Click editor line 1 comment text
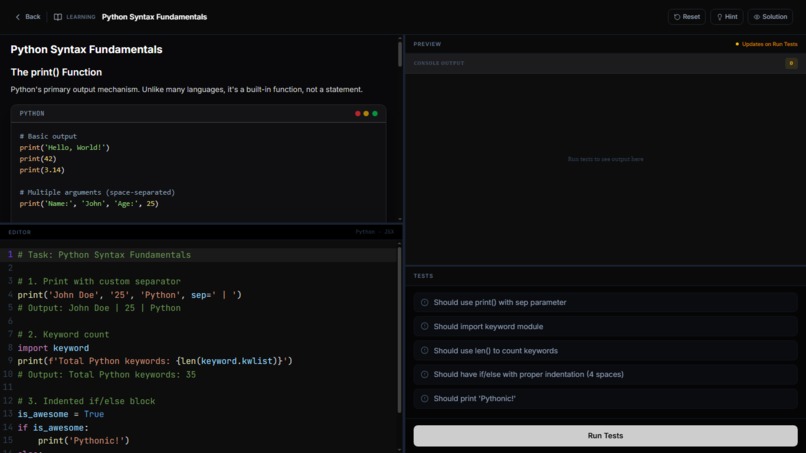The image size is (806, 453). click(104, 255)
